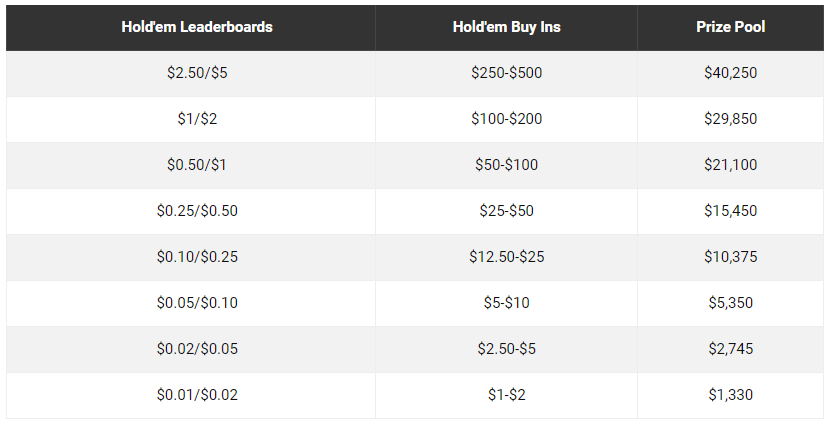Click the Hold'em Leaderboards column header

tap(197, 27)
